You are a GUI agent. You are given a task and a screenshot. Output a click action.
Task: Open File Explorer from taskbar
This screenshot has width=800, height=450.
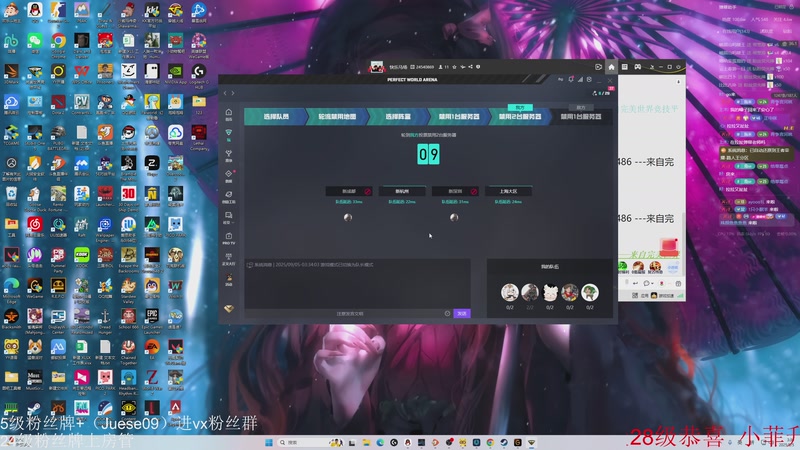coord(366,442)
